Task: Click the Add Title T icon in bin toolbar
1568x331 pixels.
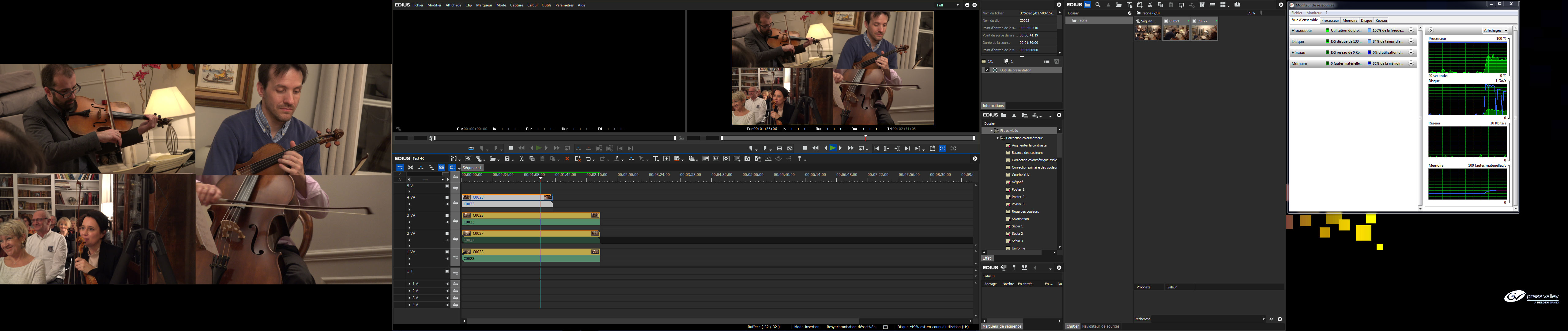Action: point(1129,5)
